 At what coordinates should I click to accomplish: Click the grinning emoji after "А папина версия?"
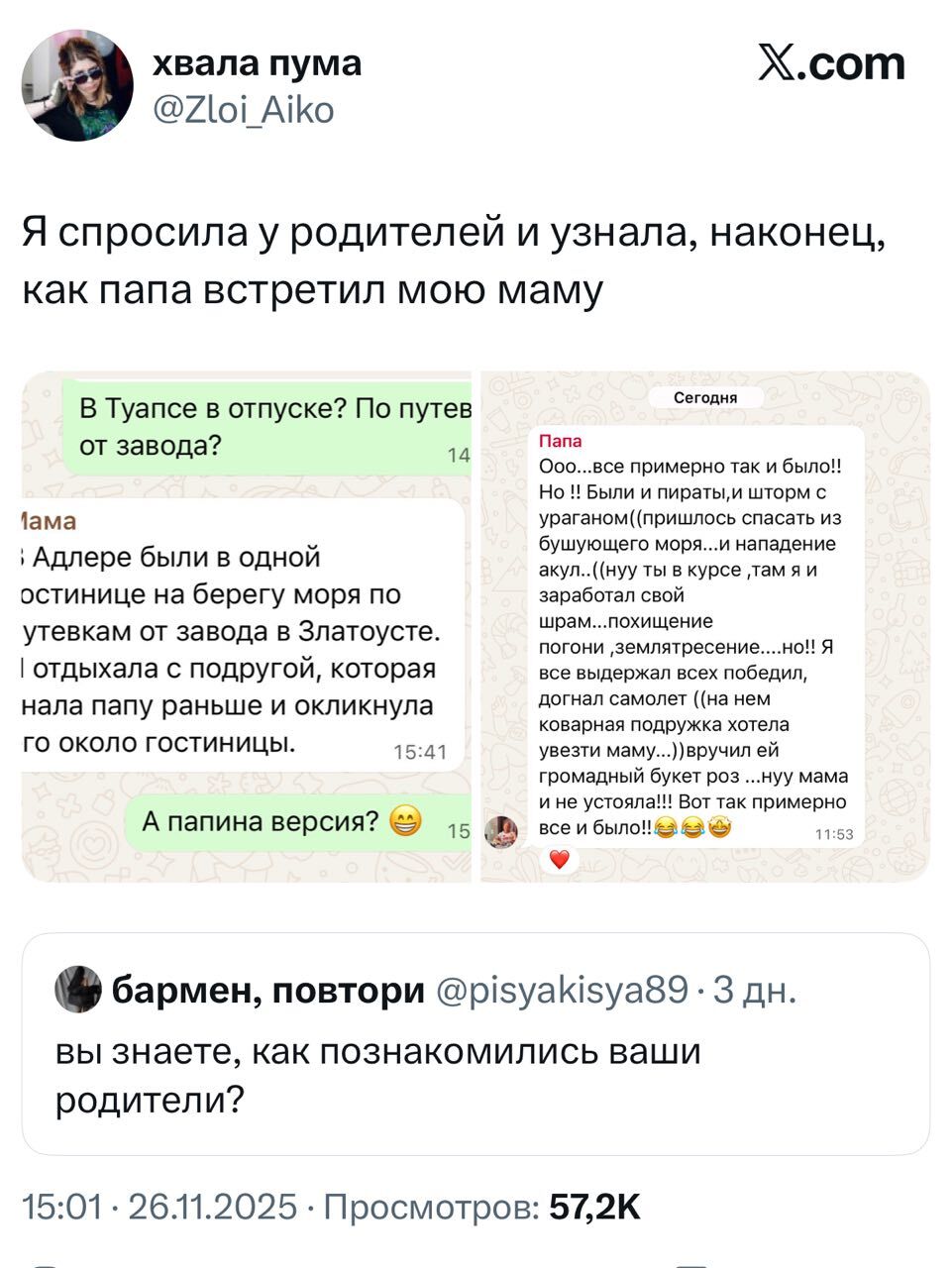click(x=405, y=821)
